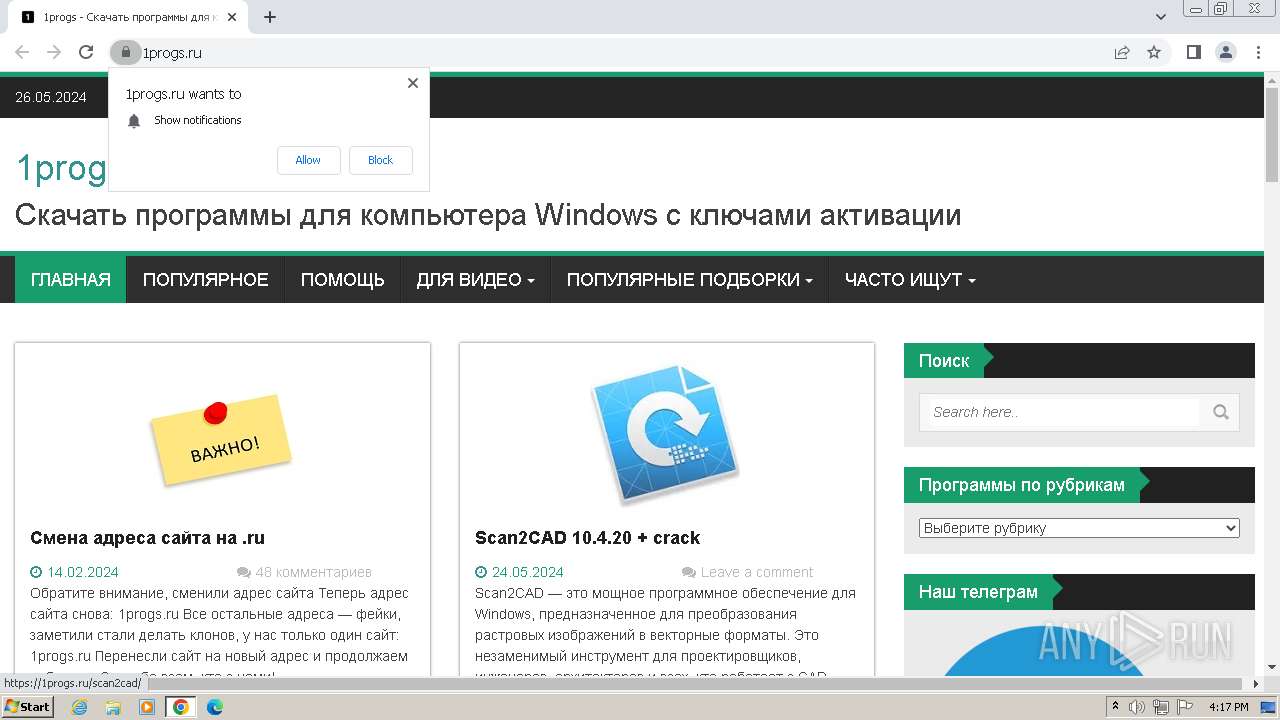Image resolution: width=1280 pixels, height=720 pixels.
Task: Move the page right with the horizontal scrollbar arrow
Action: point(1256,684)
